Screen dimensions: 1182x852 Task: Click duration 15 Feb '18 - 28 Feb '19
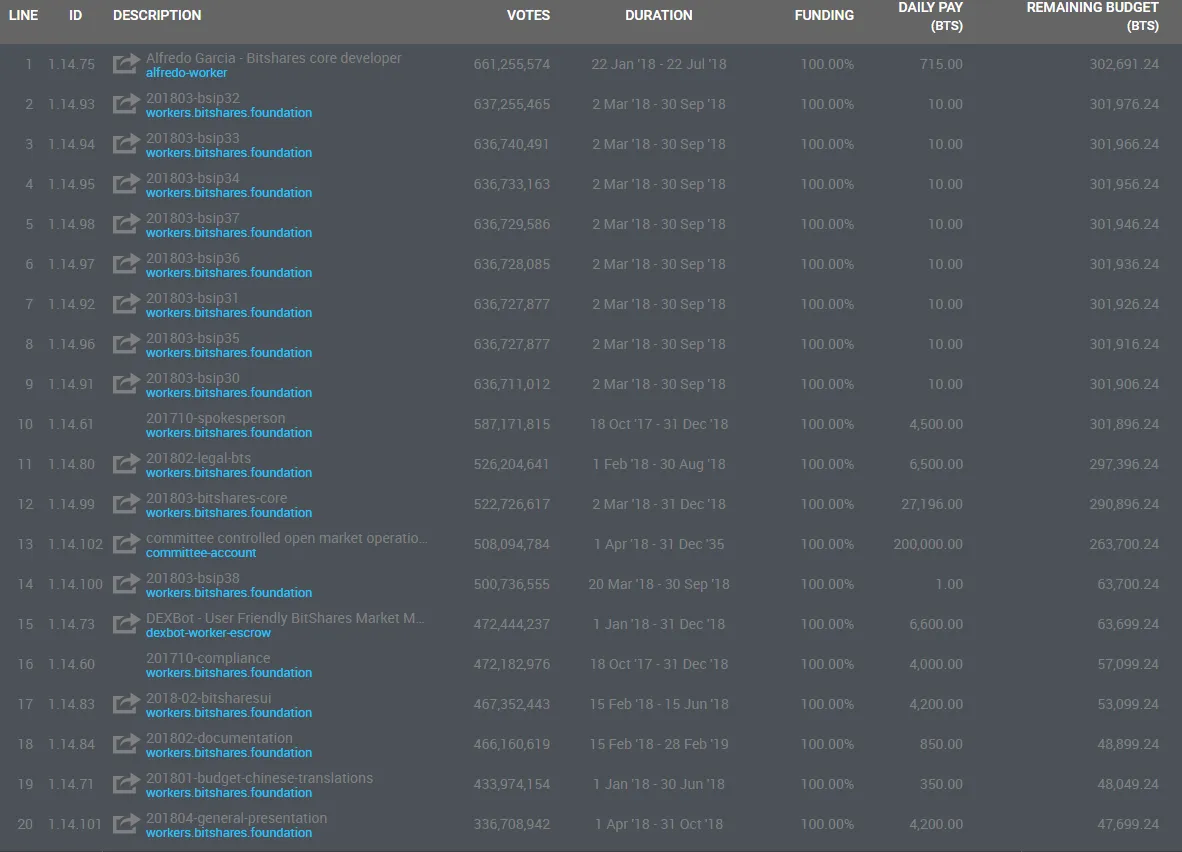[659, 745]
